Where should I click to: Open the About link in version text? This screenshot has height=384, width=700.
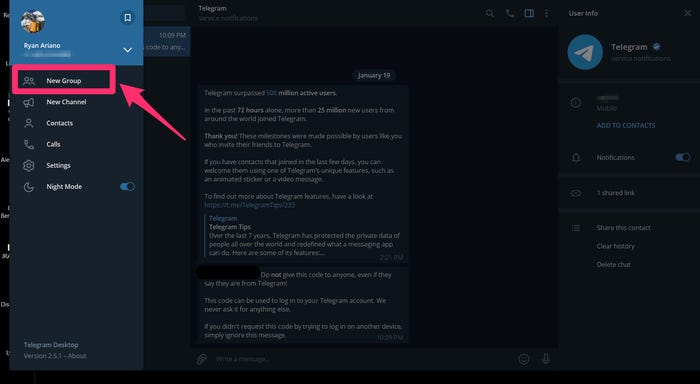pos(77,356)
